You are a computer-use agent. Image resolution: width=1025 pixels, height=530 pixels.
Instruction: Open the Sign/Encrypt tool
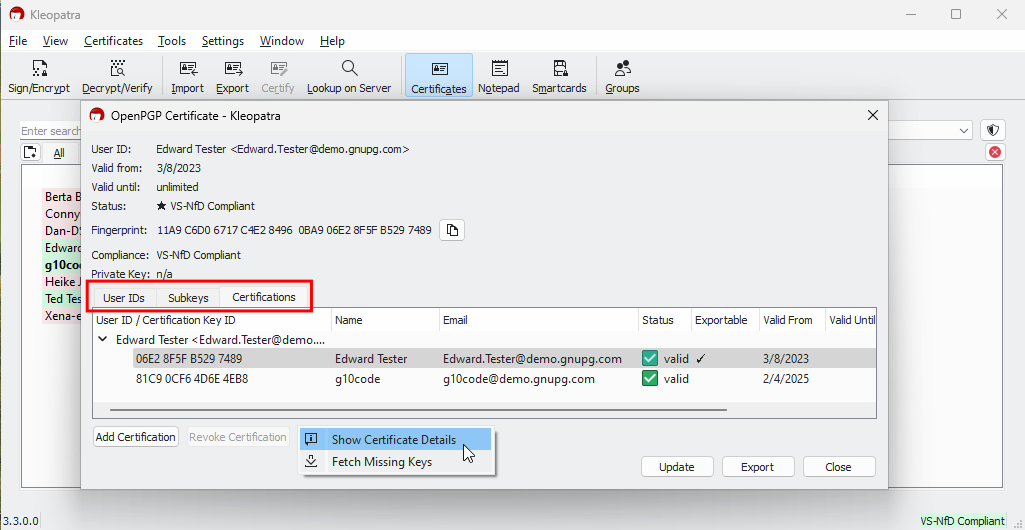click(x=39, y=76)
